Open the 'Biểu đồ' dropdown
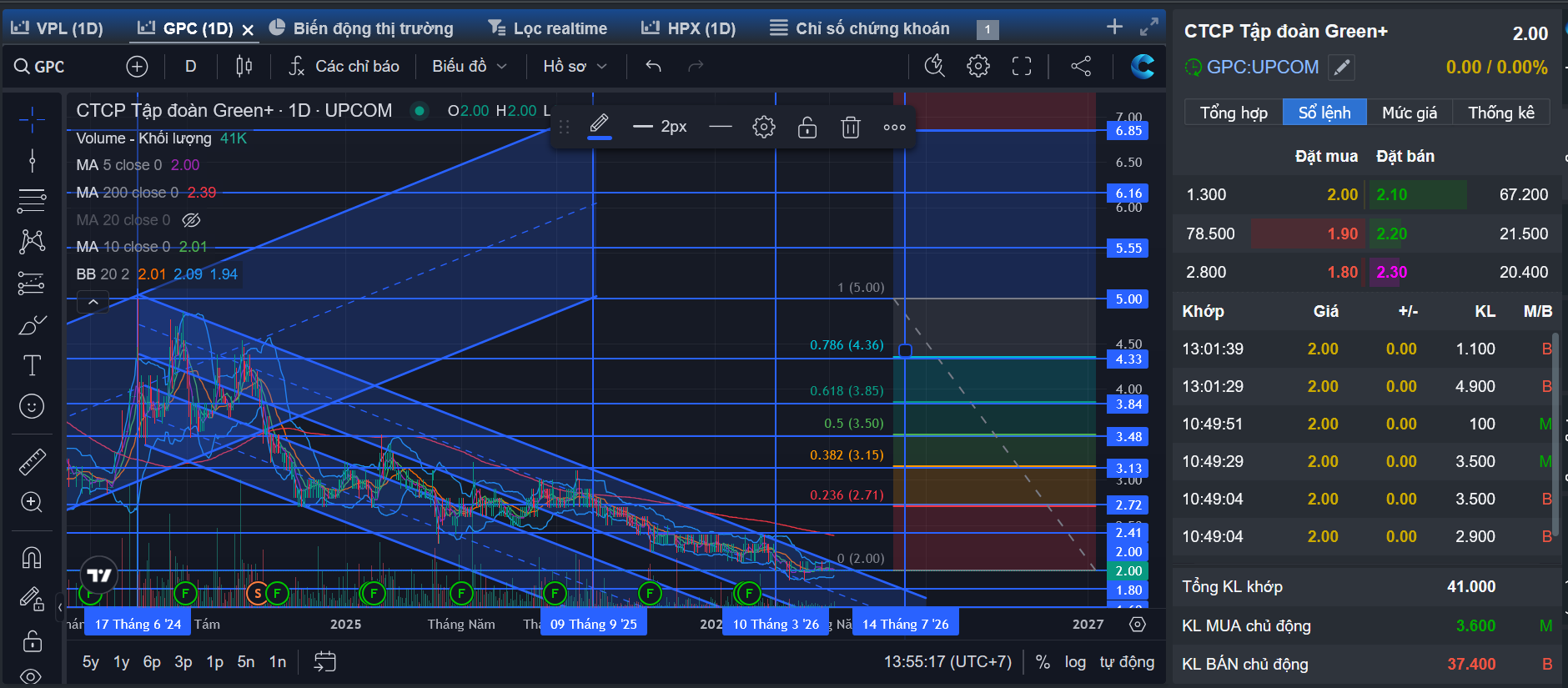1568x688 pixels. coord(469,67)
